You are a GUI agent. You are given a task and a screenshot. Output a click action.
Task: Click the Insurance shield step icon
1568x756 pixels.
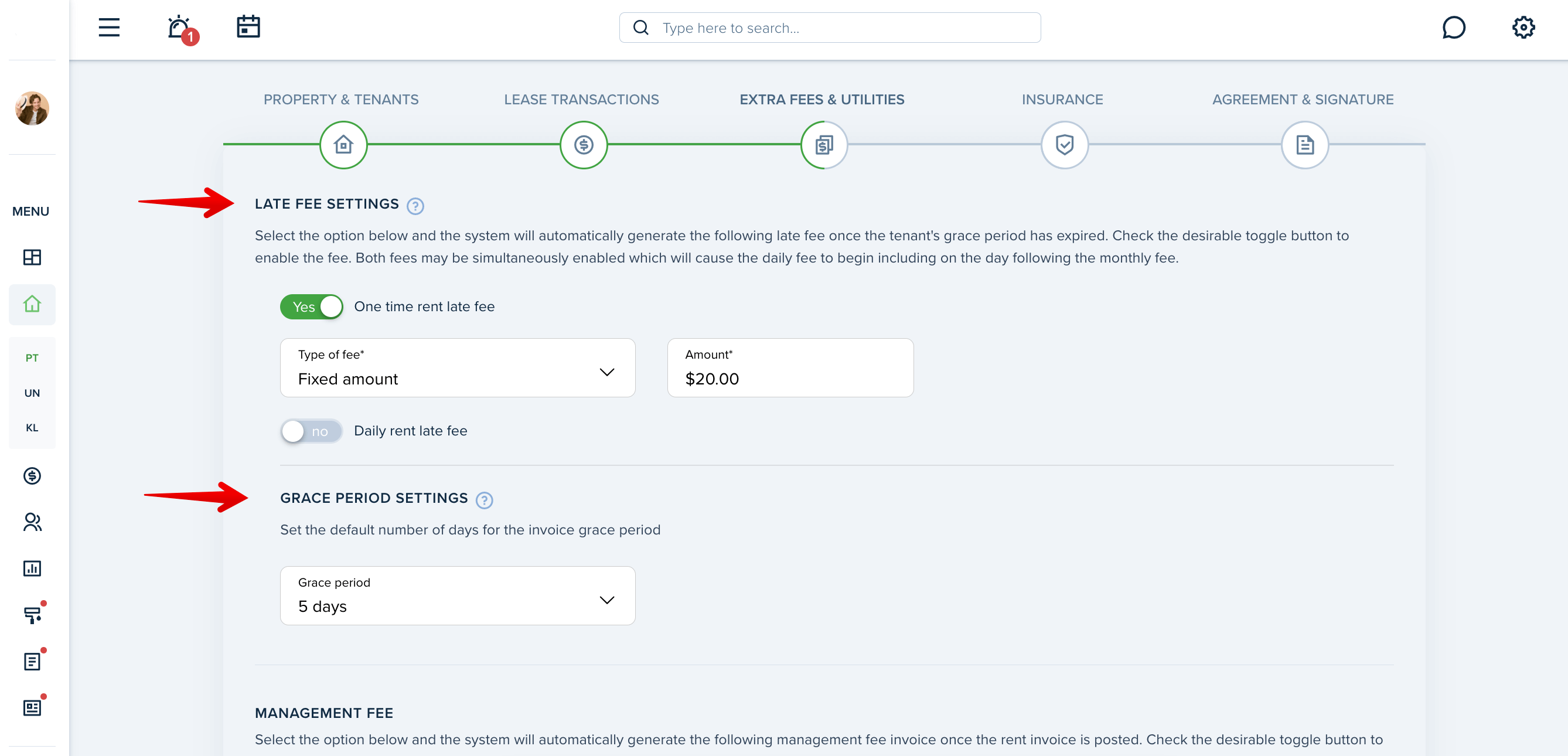pos(1065,145)
